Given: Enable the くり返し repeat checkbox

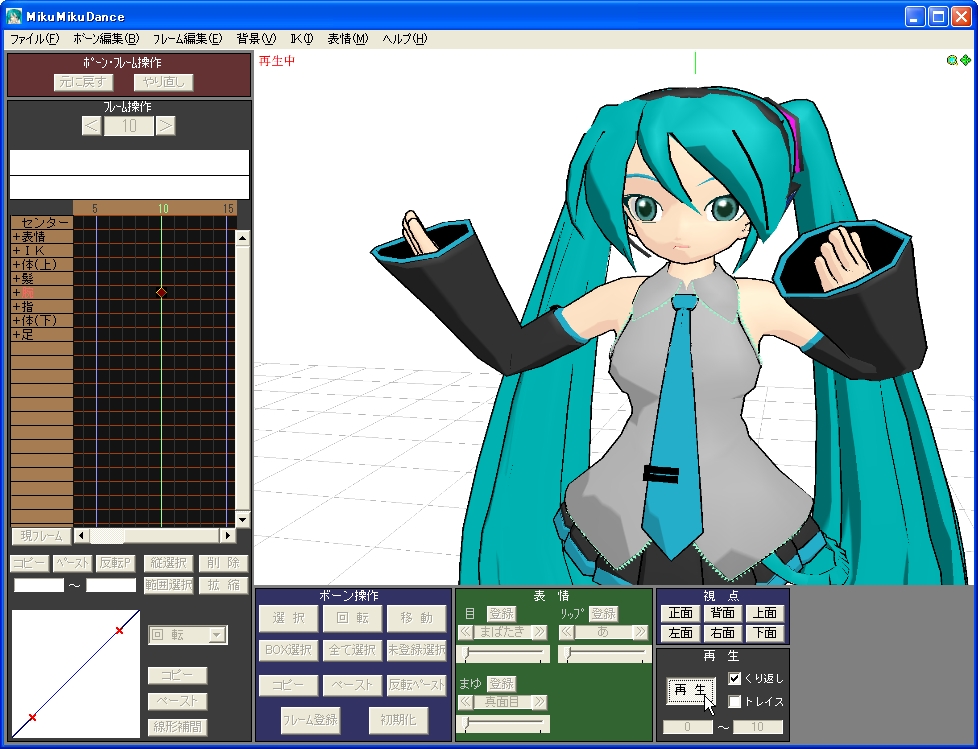Looking at the screenshot, I should point(735,679).
